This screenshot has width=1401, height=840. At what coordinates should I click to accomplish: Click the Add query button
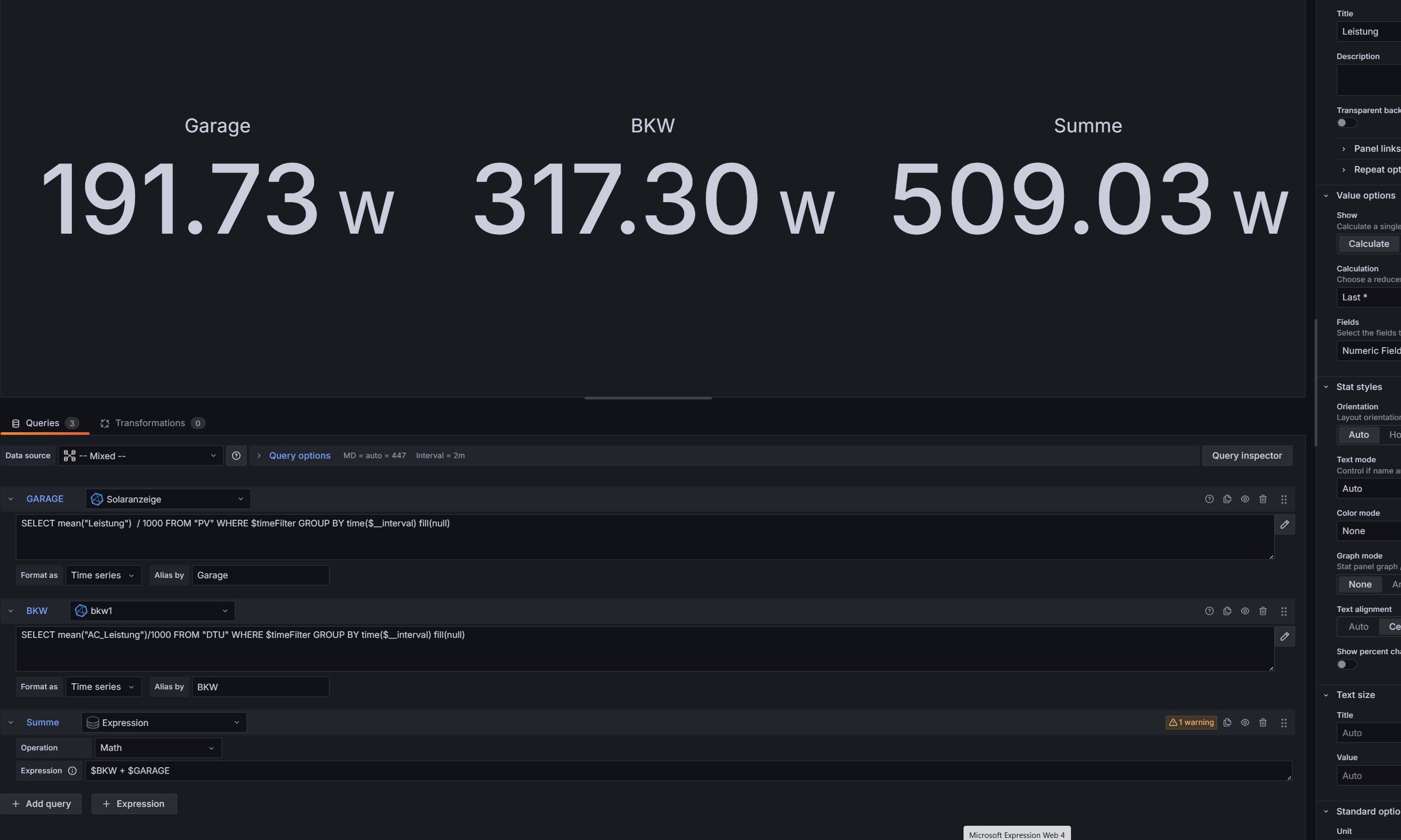pos(41,804)
